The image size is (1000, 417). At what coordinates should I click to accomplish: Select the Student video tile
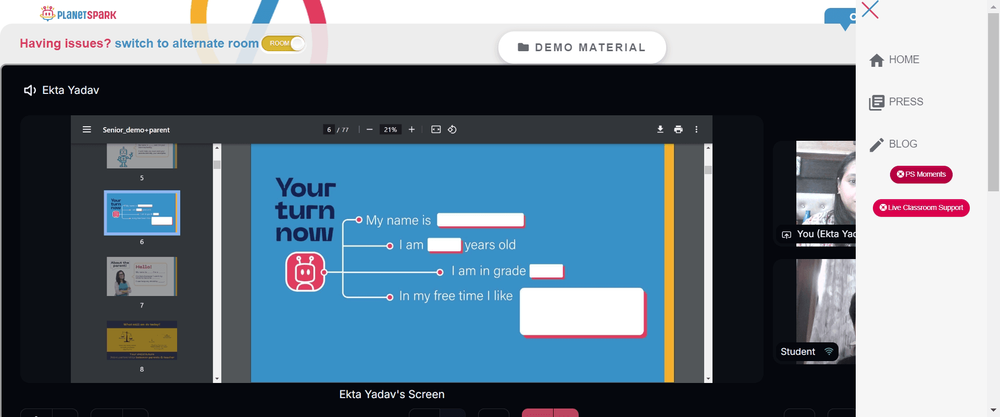pyautogui.click(x=814, y=312)
